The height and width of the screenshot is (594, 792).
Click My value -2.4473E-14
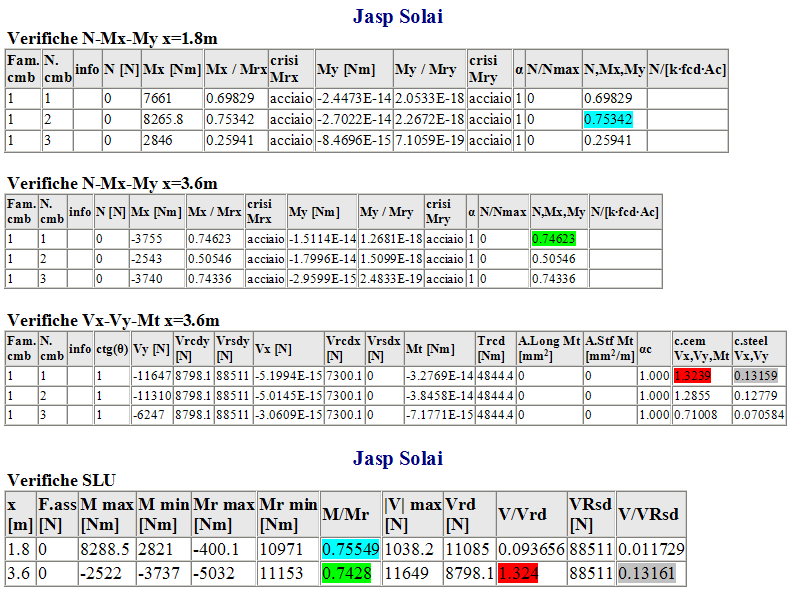(x=354, y=98)
